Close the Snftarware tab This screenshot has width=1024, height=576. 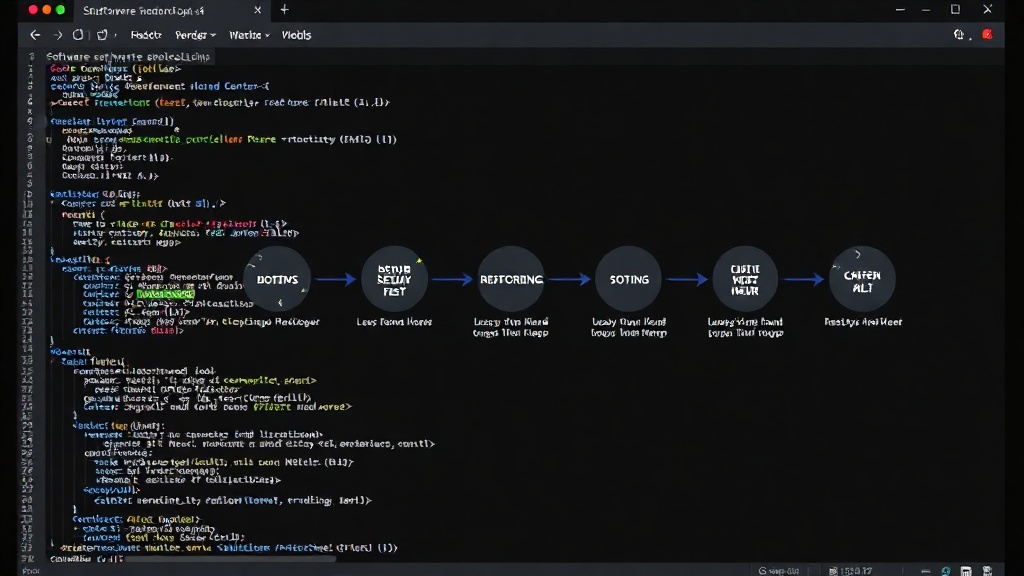(257, 10)
